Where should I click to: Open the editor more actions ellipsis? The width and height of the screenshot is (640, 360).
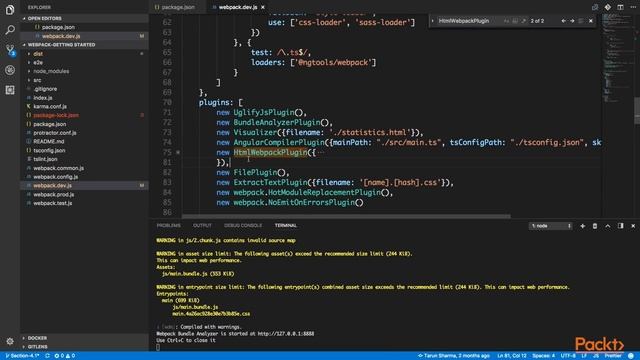pos(633,7)
